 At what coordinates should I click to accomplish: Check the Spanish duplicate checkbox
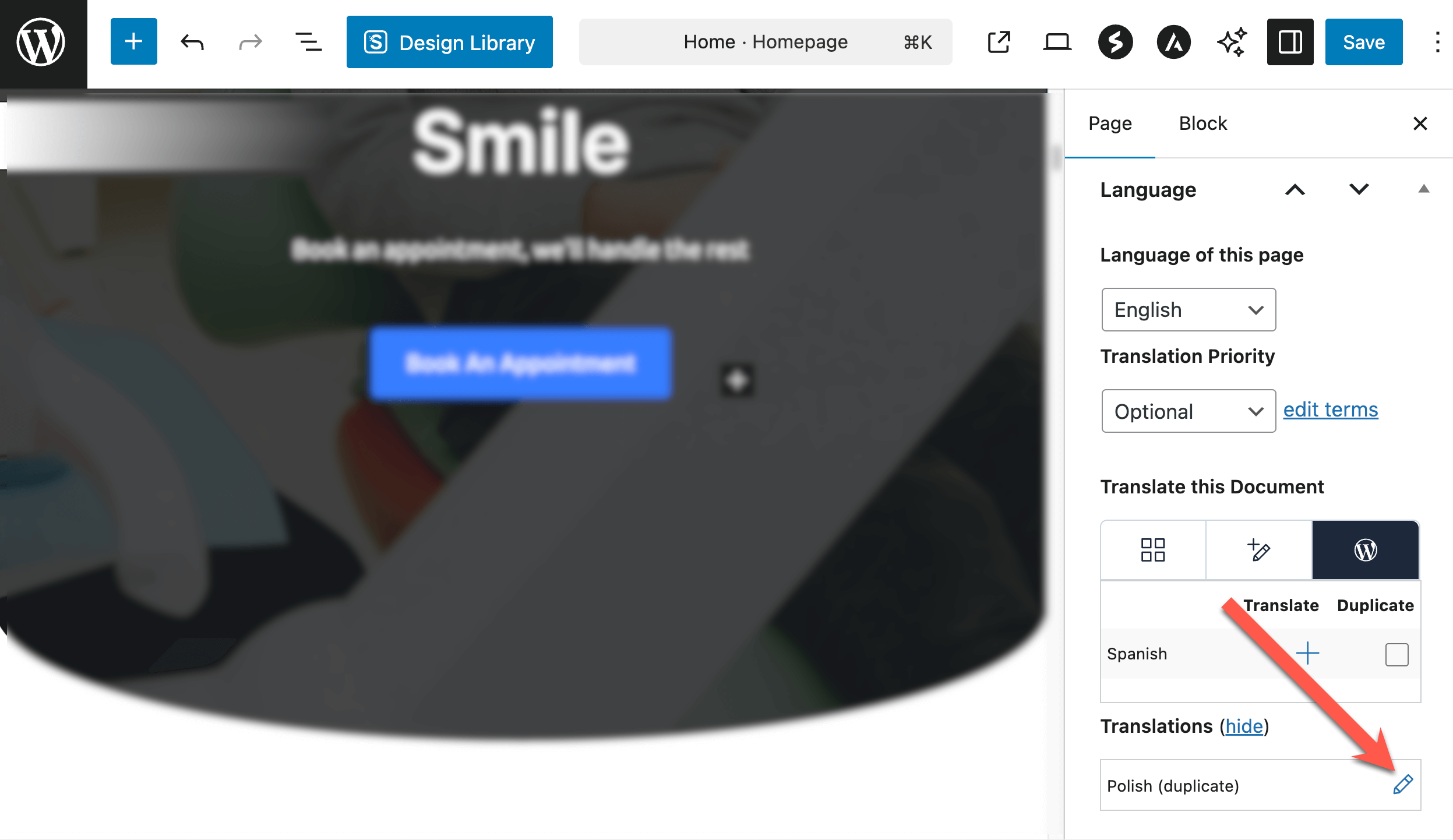[x=1396, y=654]
